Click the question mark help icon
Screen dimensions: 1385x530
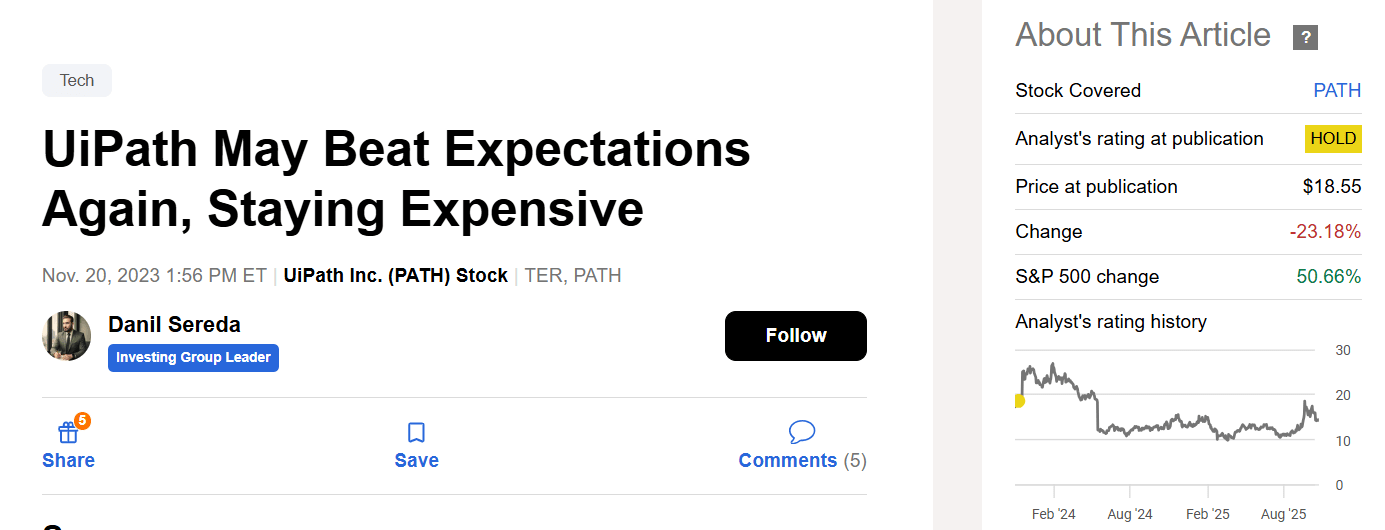tap(1305, 38)
